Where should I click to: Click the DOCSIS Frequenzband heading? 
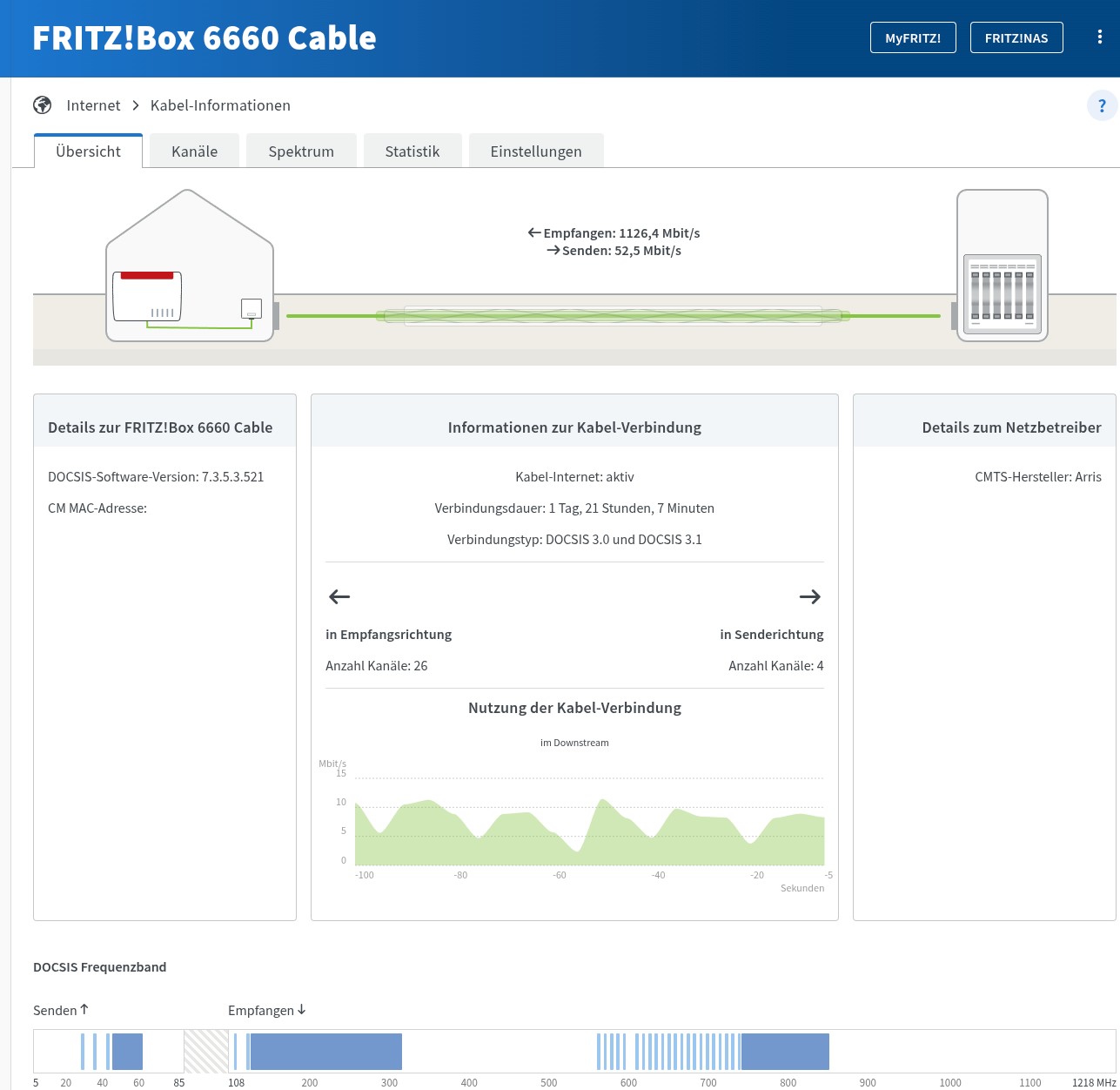point(99,967)
